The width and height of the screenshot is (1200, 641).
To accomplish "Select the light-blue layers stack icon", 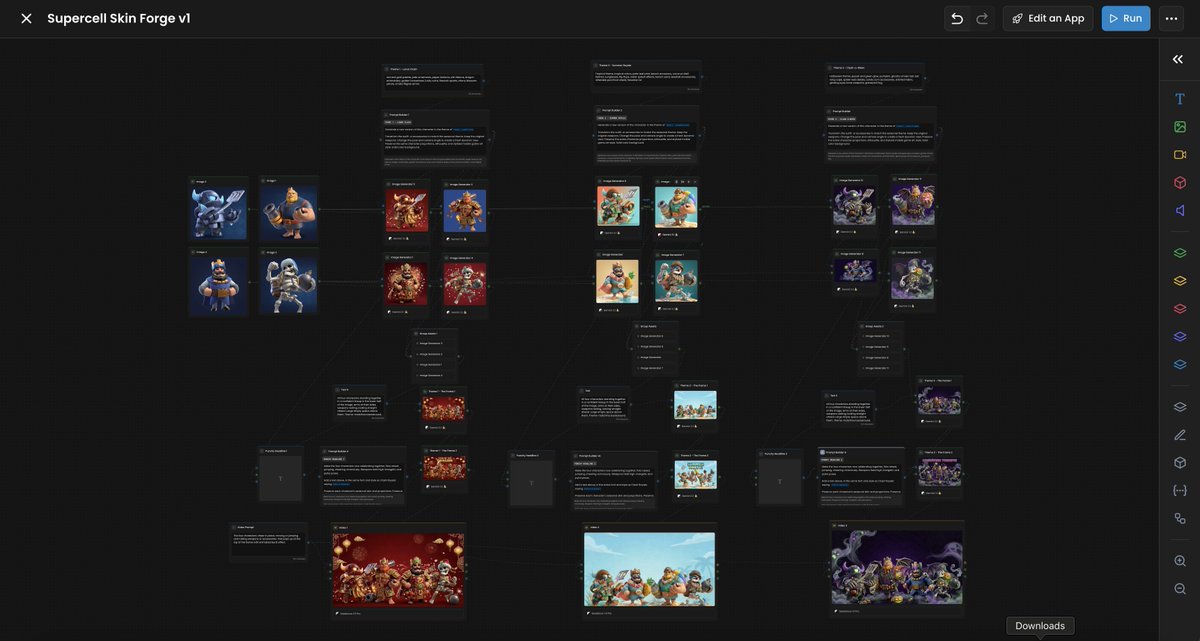I will (x=1180, y=365).
